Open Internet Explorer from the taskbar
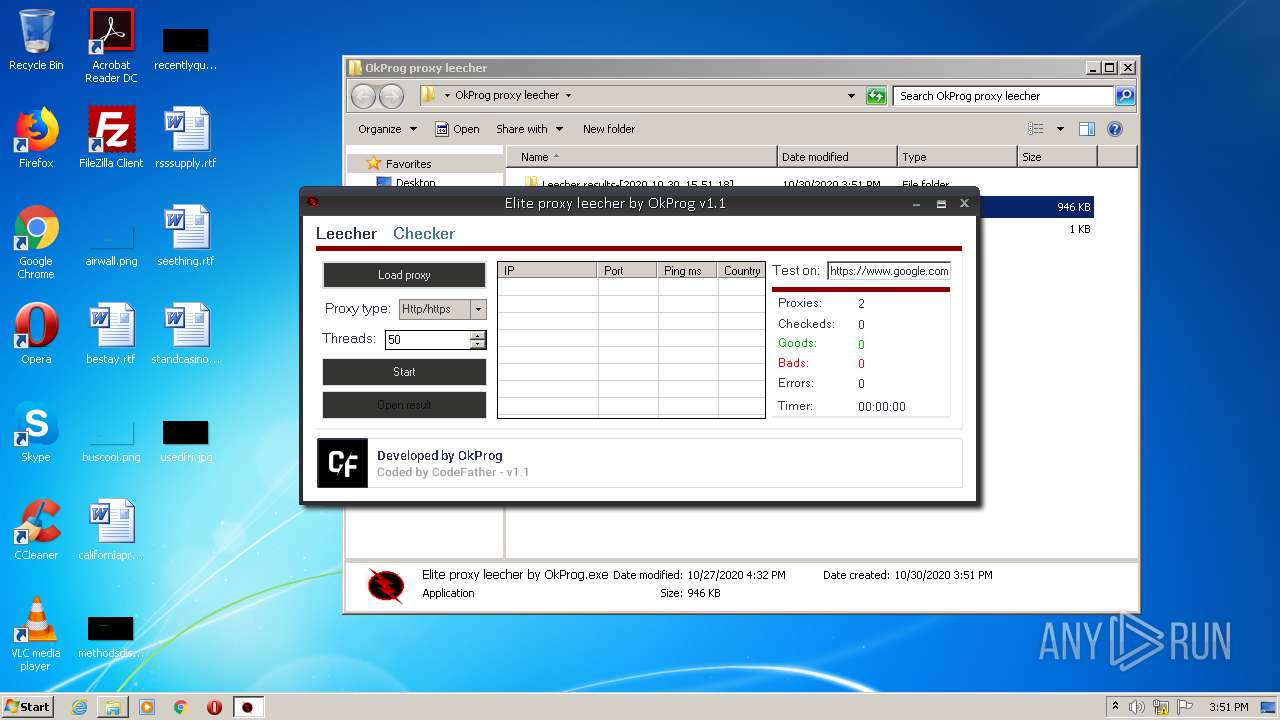Viewport: 1280px width, 720px height. click(x=79, y=707)
